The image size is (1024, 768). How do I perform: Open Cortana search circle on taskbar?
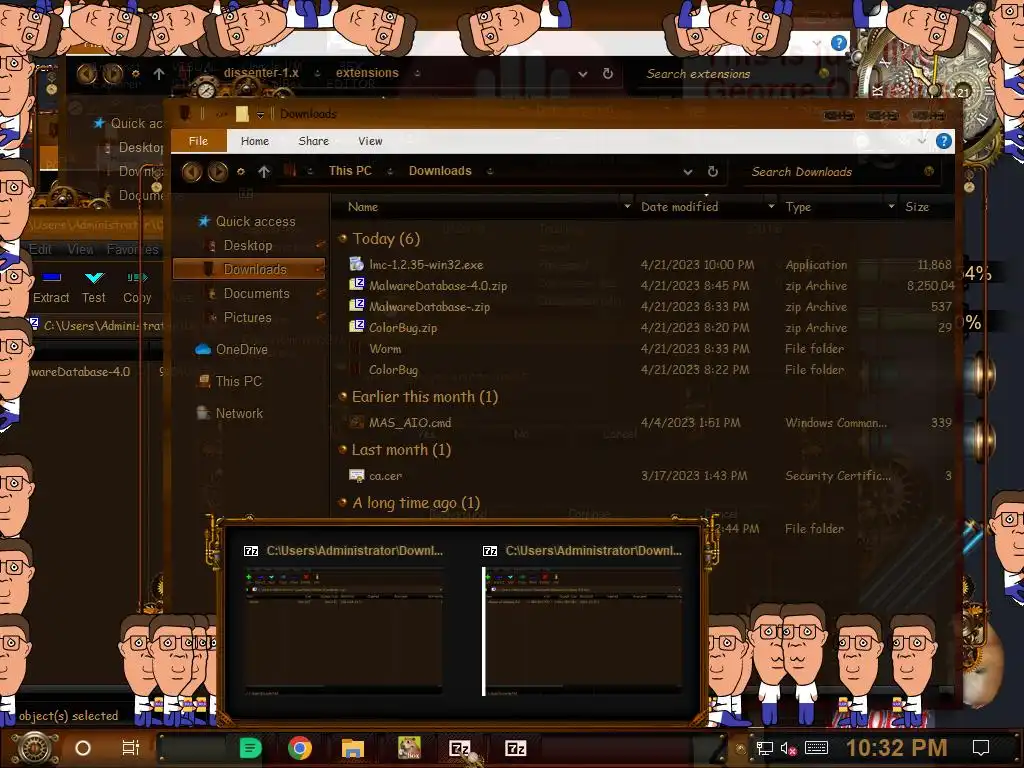point(82,748)
